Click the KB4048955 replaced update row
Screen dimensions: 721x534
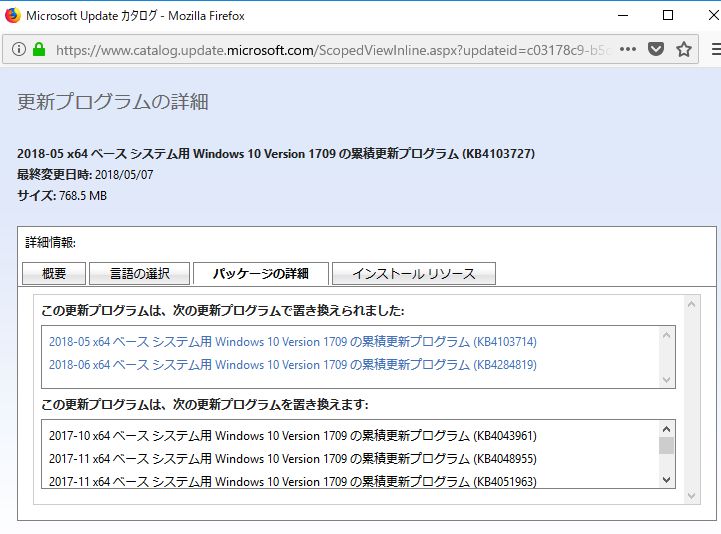point(292,459)
